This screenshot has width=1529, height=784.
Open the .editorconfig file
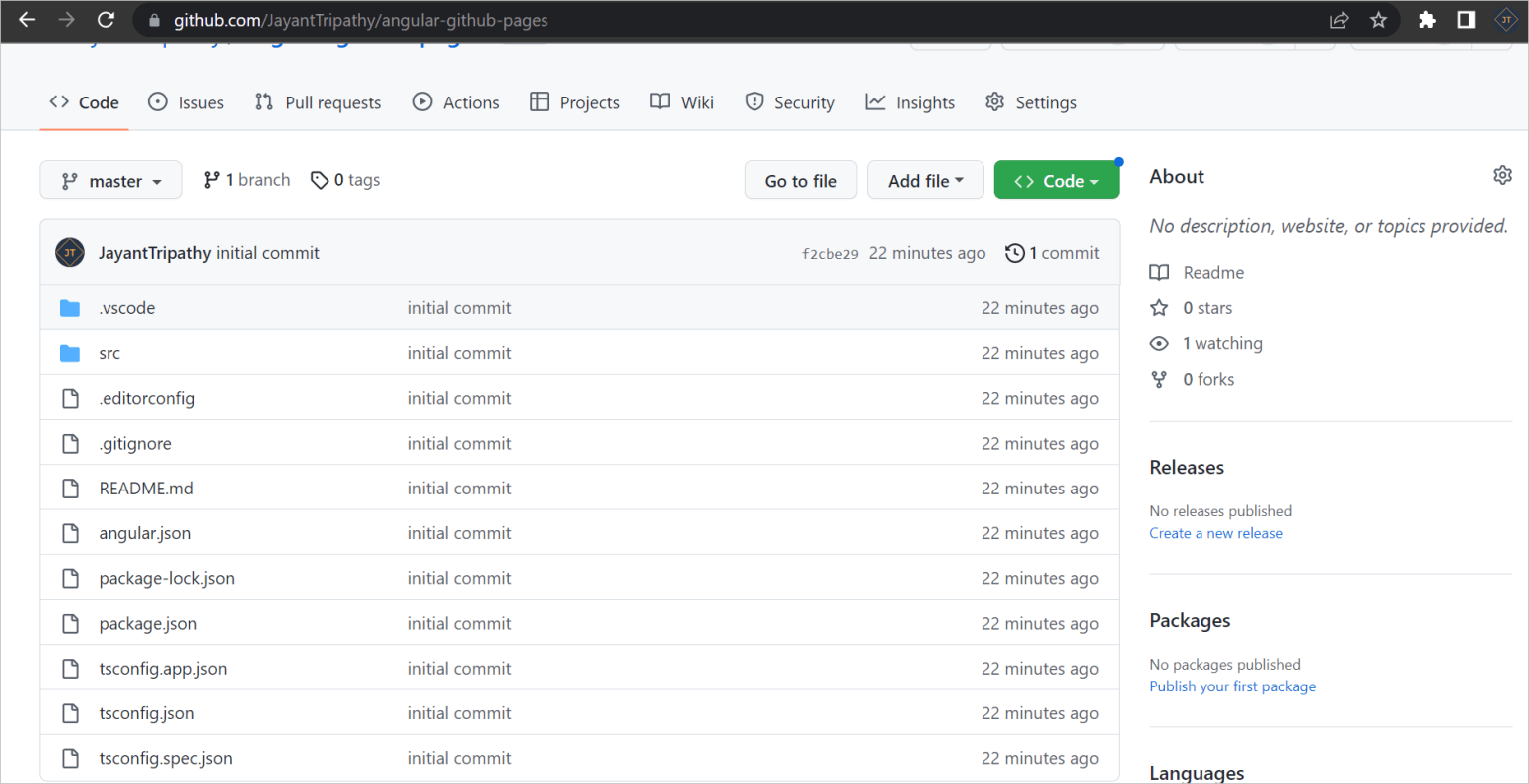(x=147, y=398)
